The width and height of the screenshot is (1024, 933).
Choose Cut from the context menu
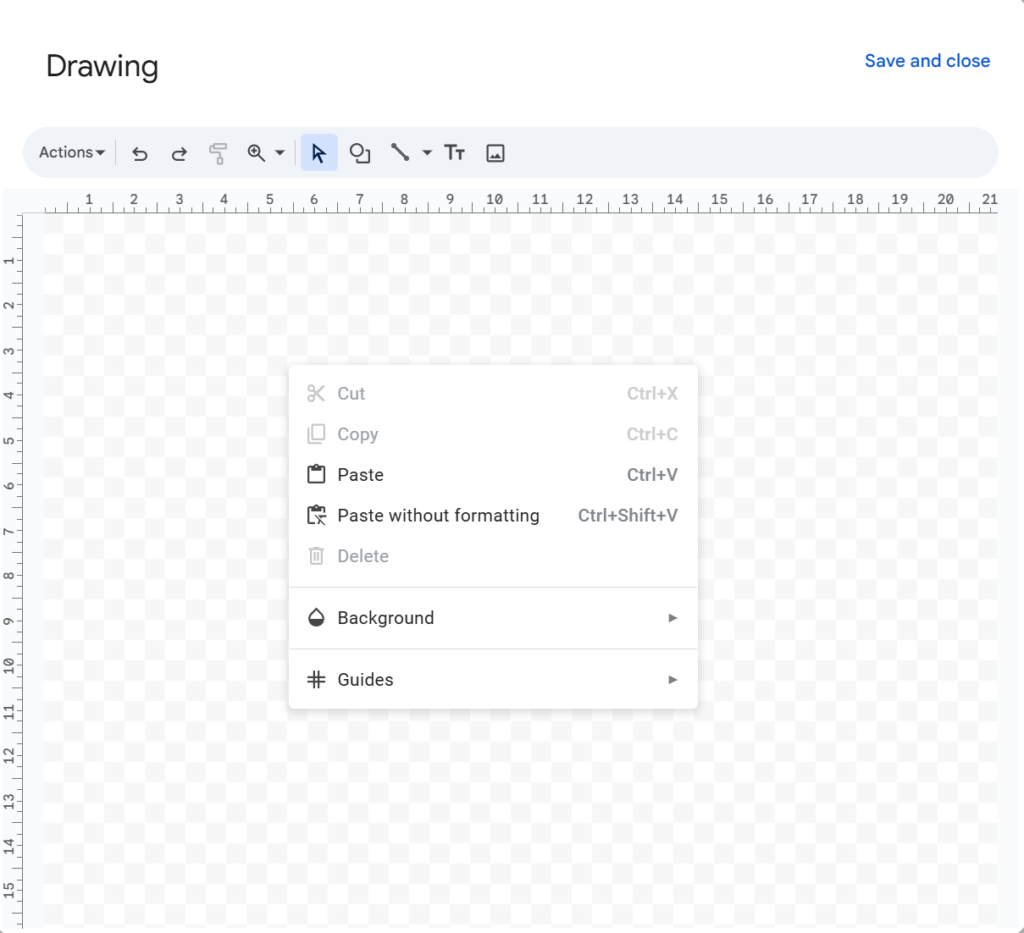(493, 394)
